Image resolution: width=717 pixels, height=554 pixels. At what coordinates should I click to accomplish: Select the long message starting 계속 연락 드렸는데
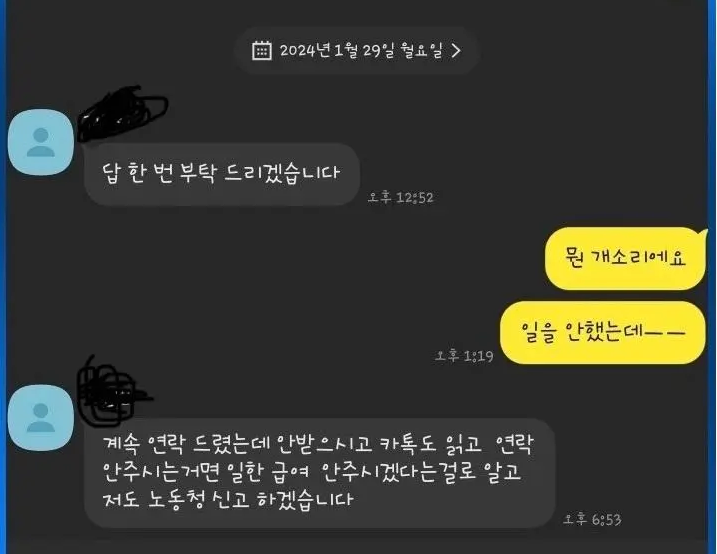click(x=320, y=473)
